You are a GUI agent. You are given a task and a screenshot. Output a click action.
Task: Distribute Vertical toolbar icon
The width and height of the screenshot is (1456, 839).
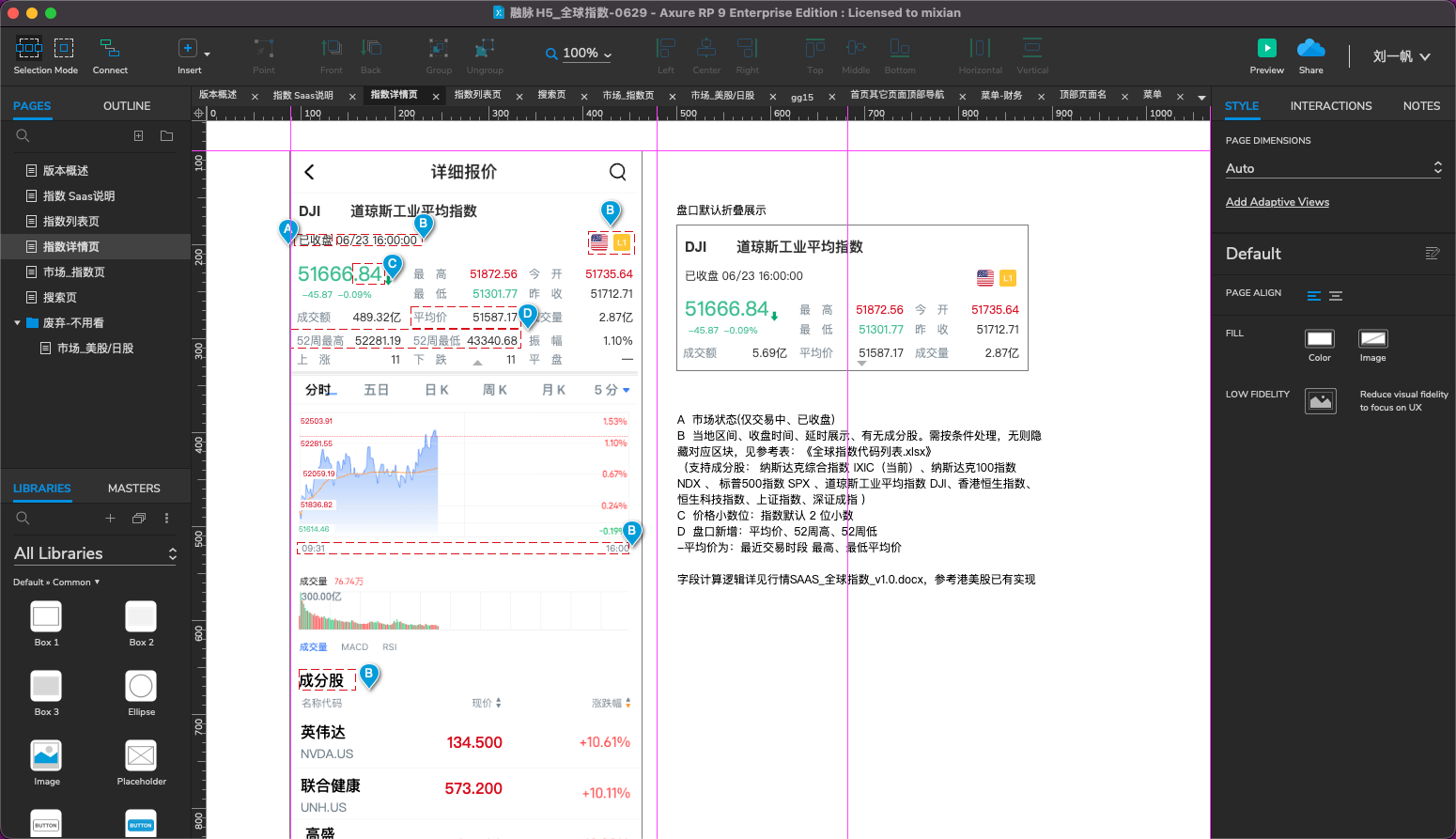point(1032,48)
